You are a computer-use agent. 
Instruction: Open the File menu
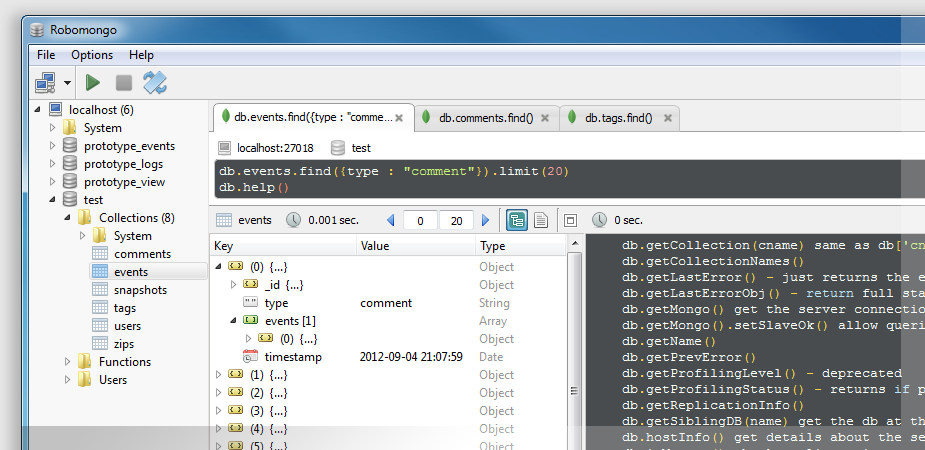point(46,55)
